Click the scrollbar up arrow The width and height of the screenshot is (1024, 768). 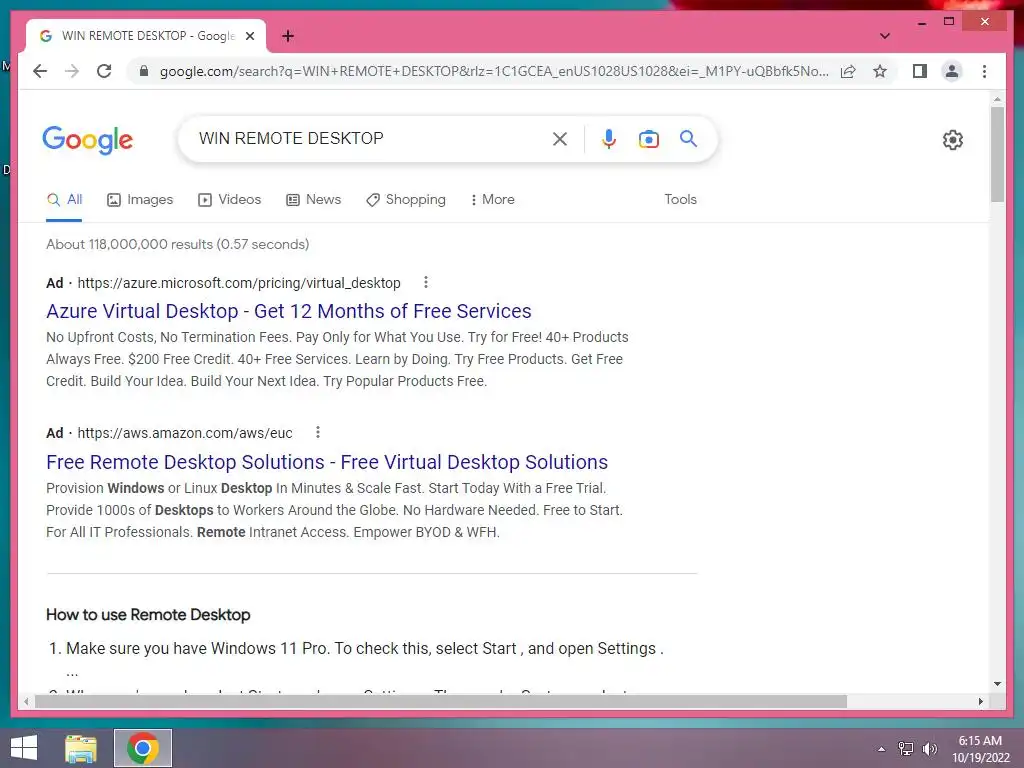click(997, 99)
